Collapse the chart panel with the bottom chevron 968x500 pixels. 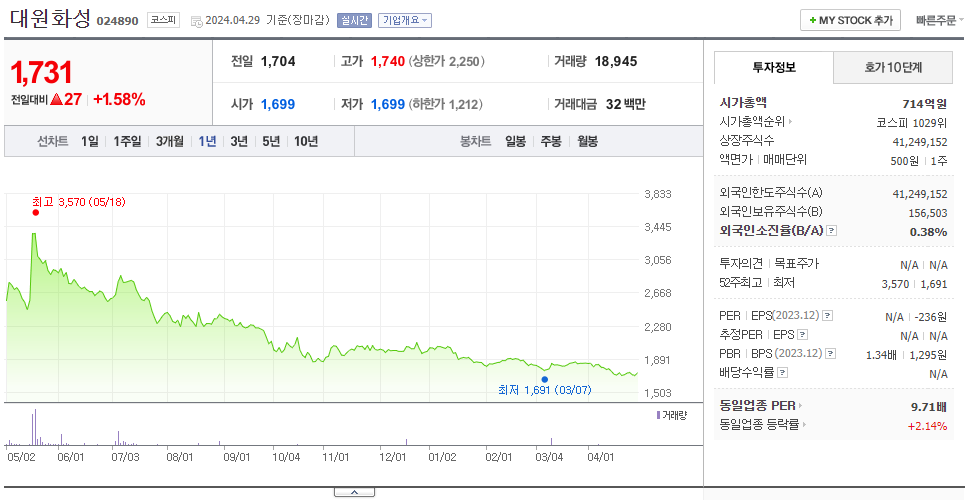[x=354, y=492]
